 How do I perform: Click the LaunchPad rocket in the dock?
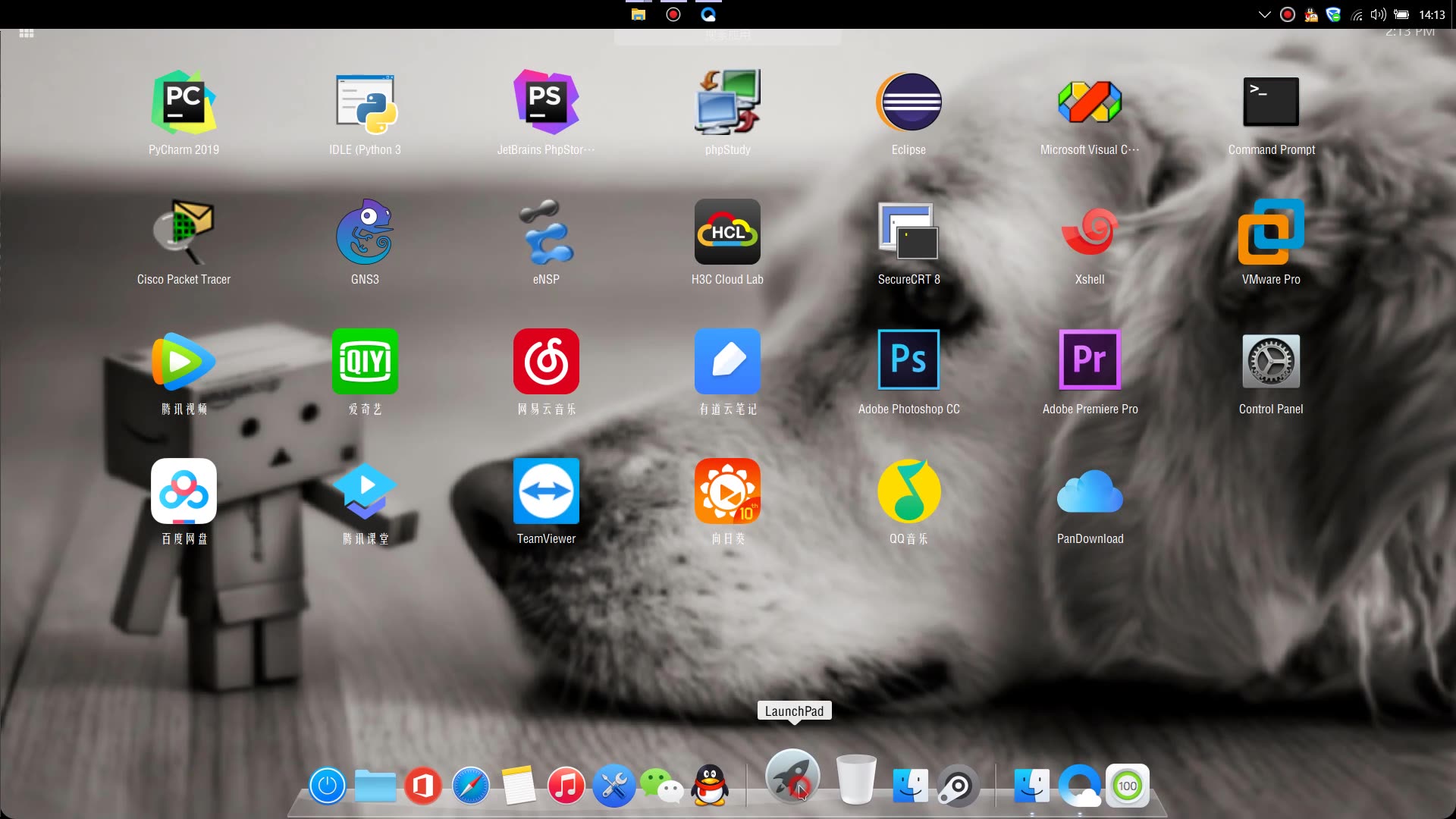pyautogui.click(x=792, y=777)
